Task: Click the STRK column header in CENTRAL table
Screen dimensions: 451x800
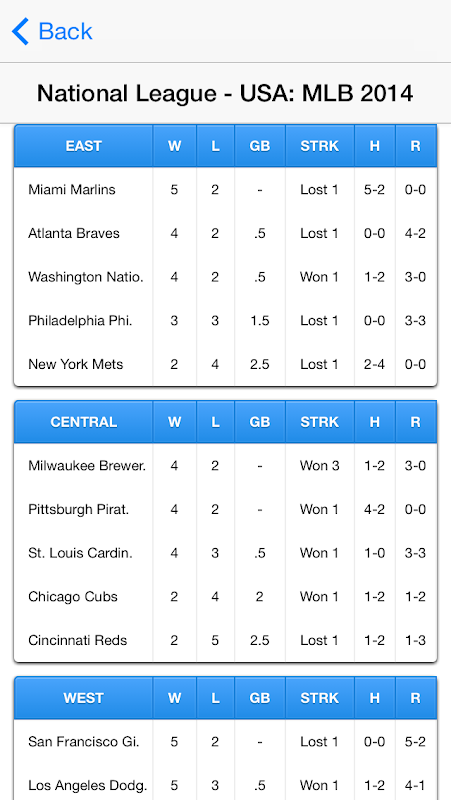Action: coord(319,422)
